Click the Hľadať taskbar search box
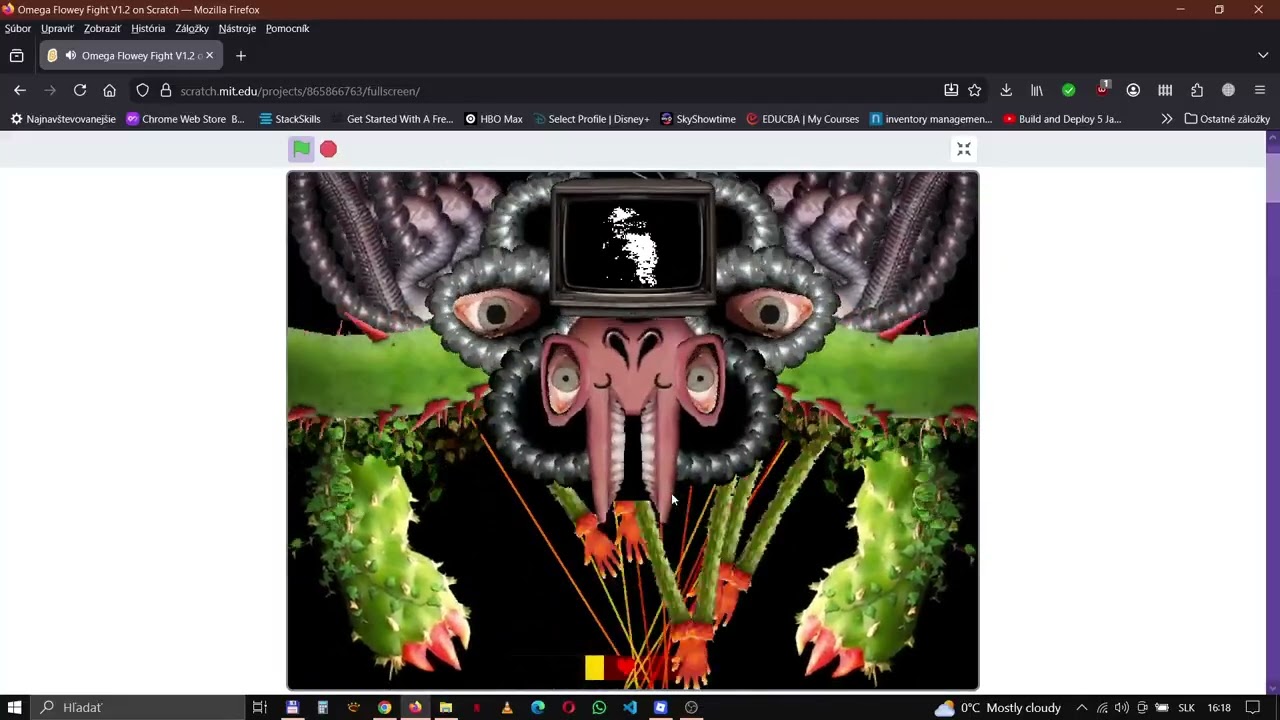The image size is (1280, 720). pyautogui.click(x=137, y=707)
